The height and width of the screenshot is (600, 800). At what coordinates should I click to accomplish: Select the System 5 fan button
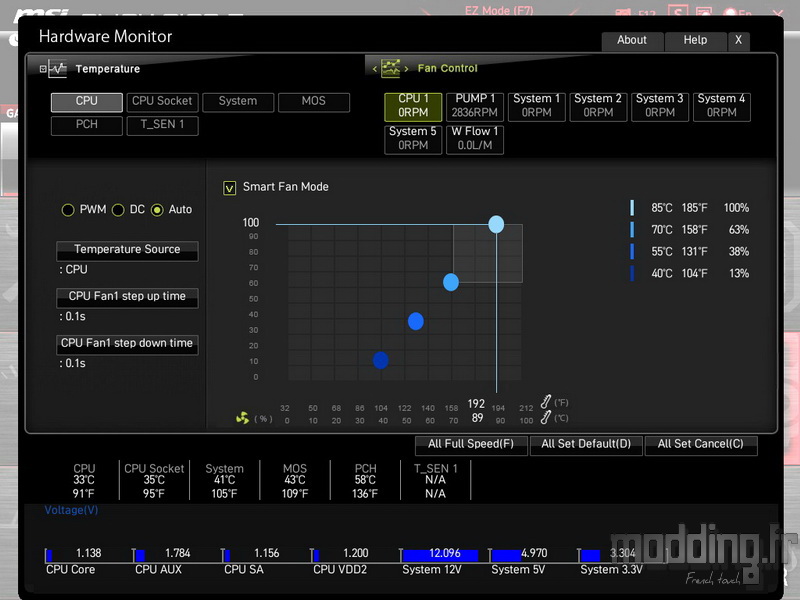click(x=413, y=139)
